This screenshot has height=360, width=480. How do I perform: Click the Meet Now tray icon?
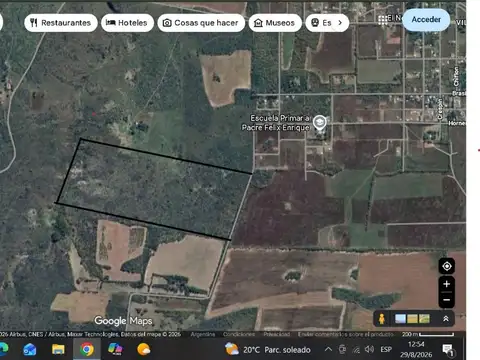point(342,349)
